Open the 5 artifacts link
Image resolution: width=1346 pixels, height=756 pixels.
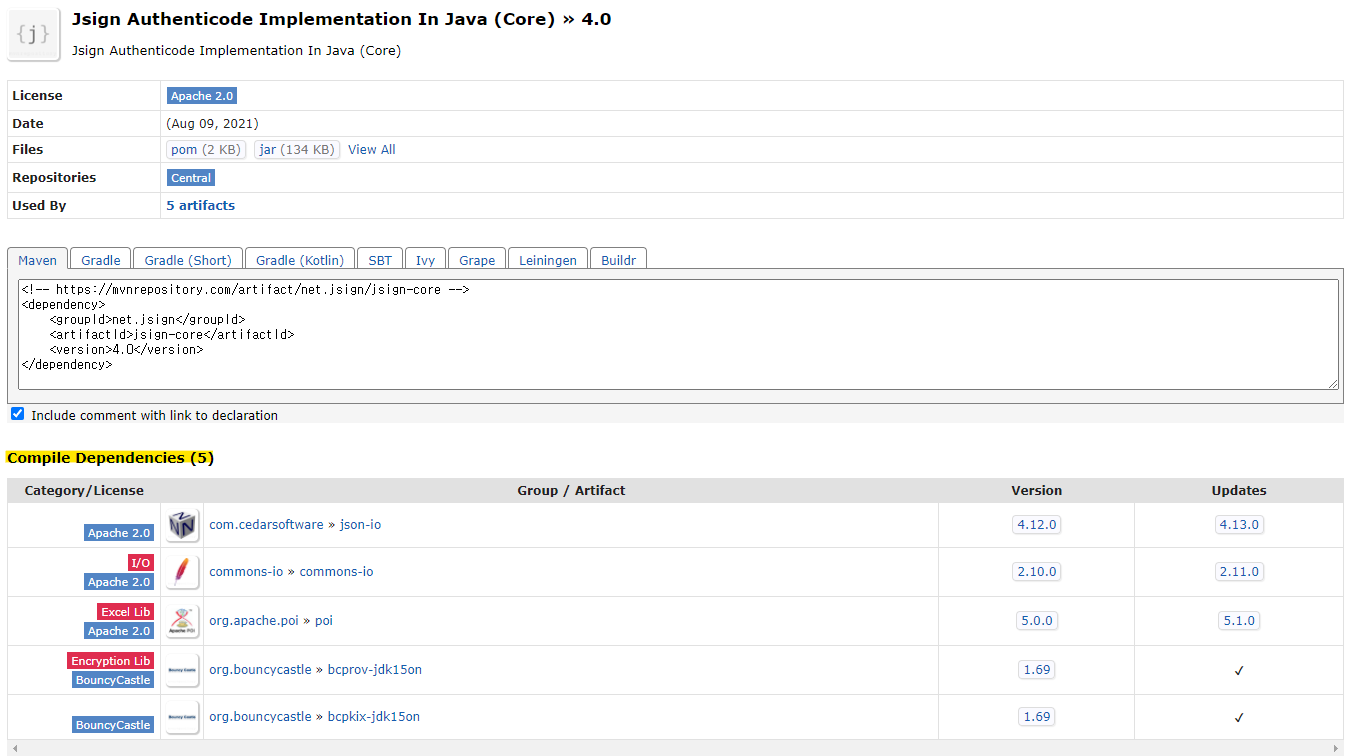pyautogui.click(x=201, y=206)
